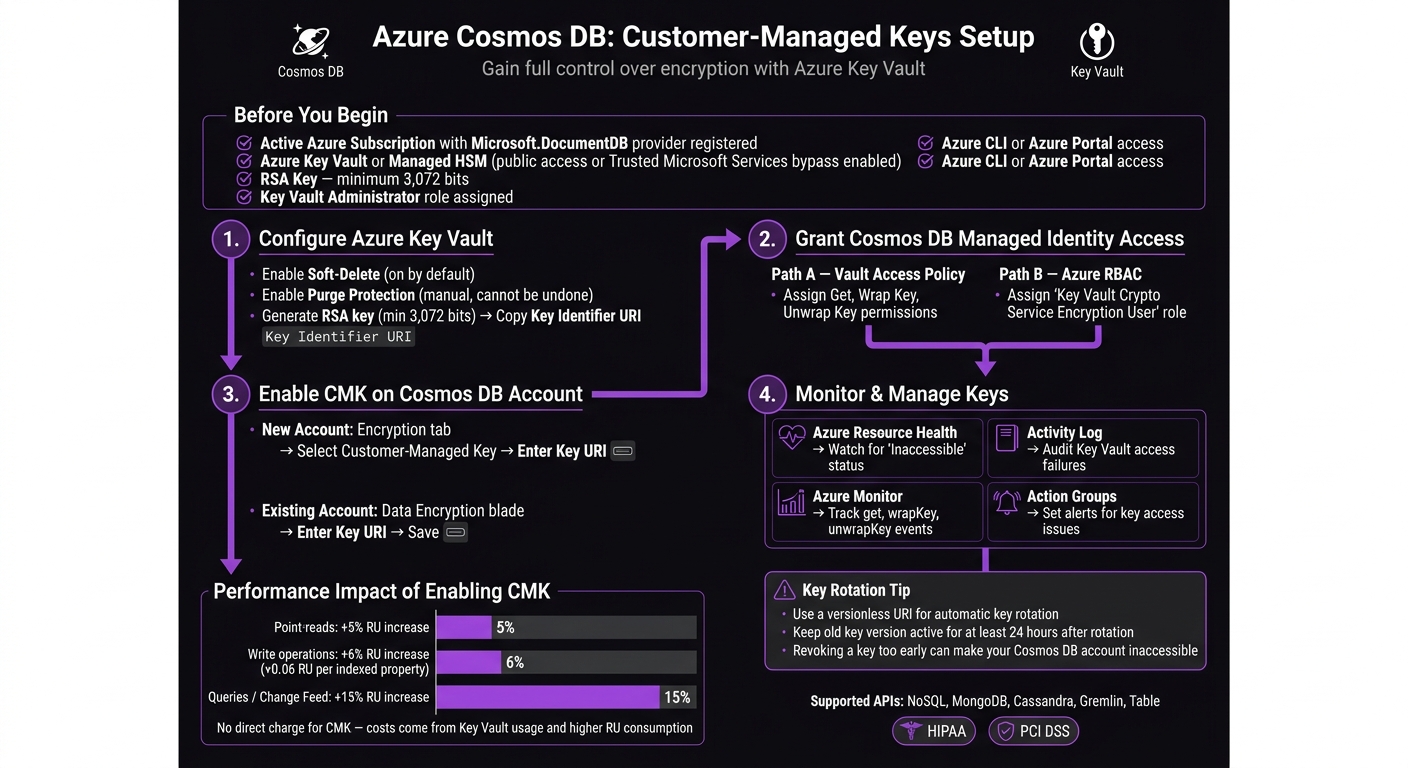The image size is (1408, 768).
Task: Click the 'Performance Impact of Enabling CMK' heading
Action: pos(382,591)
